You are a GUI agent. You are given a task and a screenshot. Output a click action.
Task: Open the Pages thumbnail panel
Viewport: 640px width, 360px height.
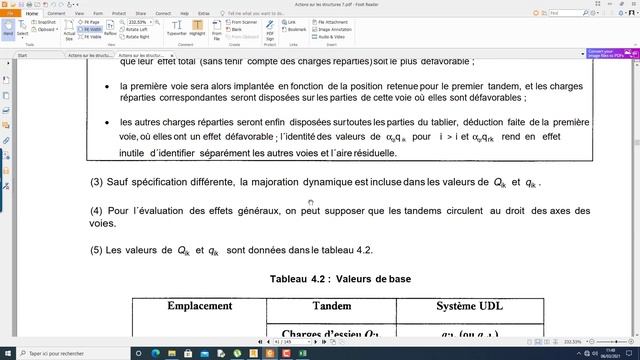pos(6,96)
